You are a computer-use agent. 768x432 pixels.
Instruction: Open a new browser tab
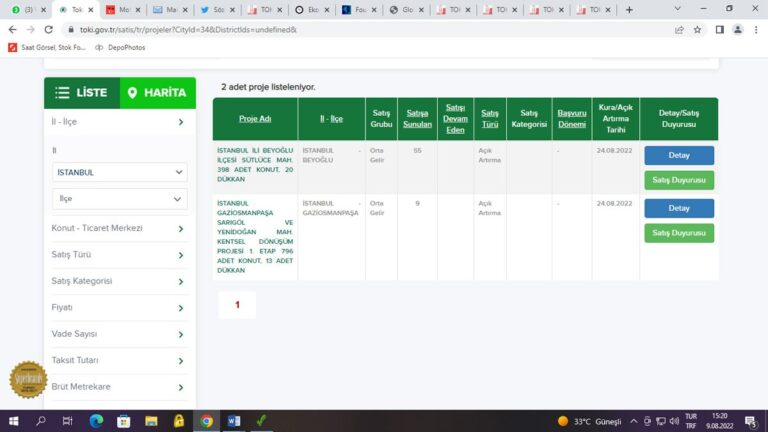click(x=629, y=10)
